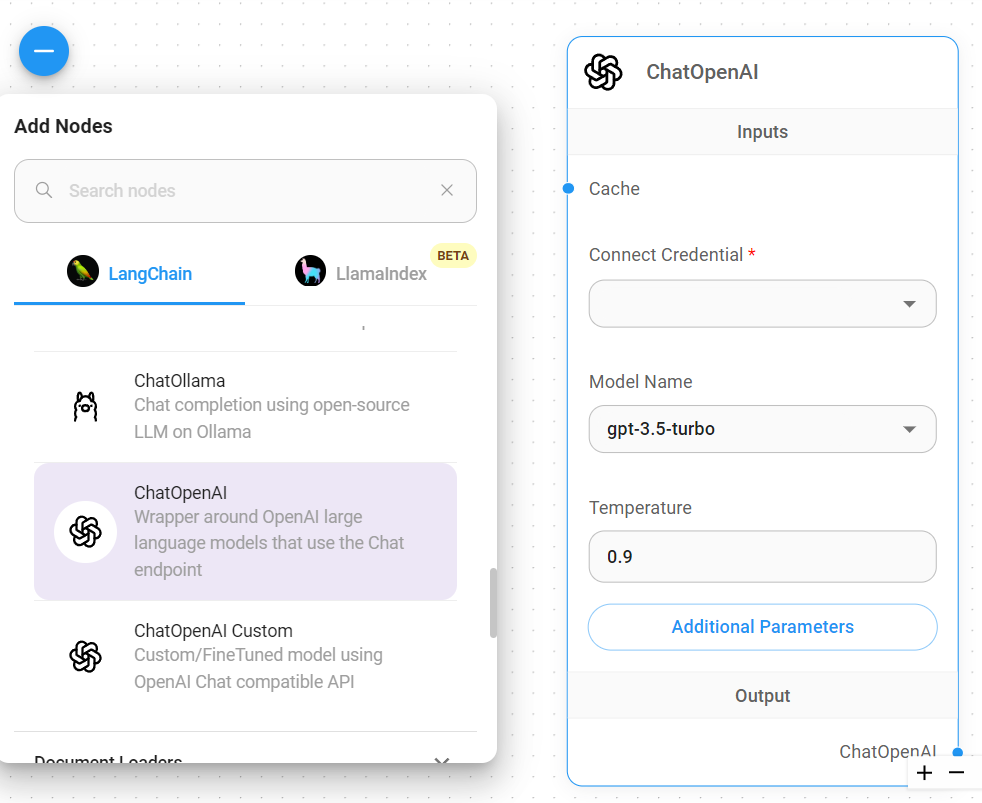Click the ChatOpenAI logo in node list

pos(86,531)
